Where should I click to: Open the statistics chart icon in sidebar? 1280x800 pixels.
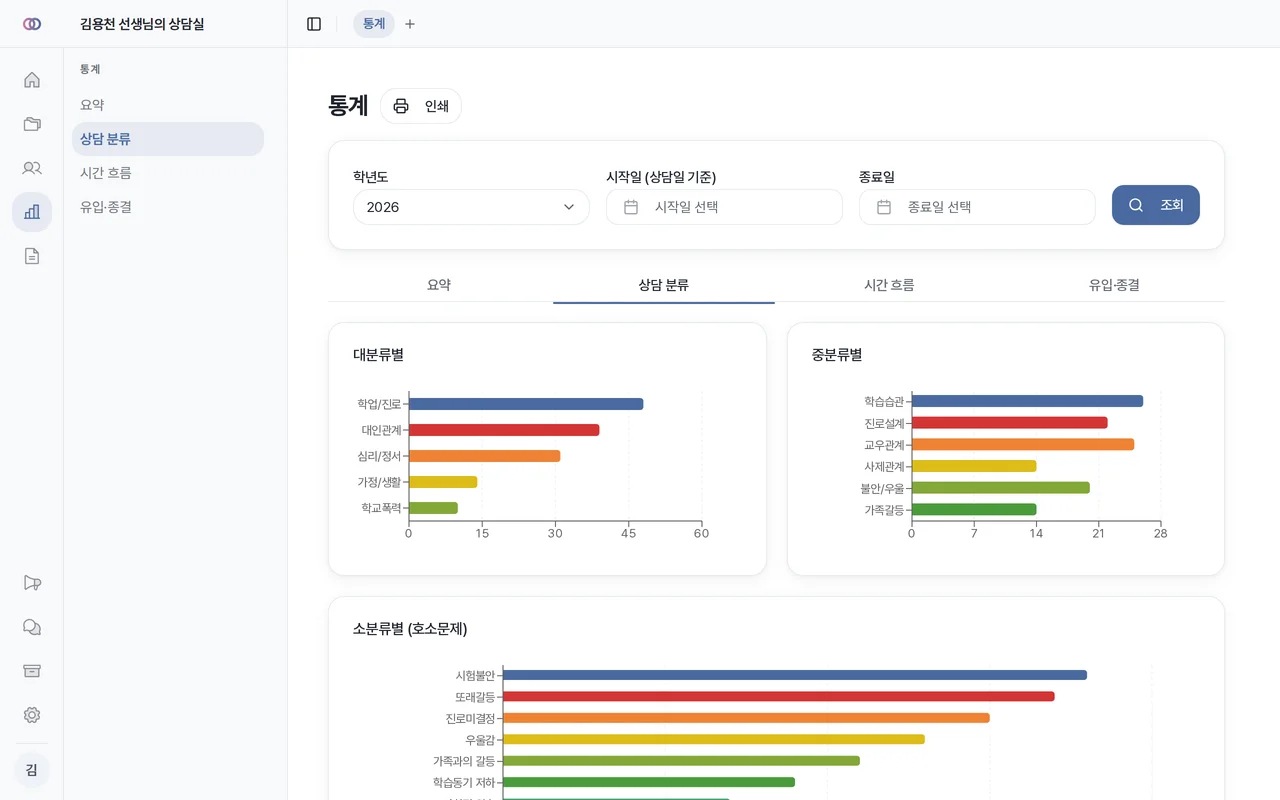pos(32,212)
